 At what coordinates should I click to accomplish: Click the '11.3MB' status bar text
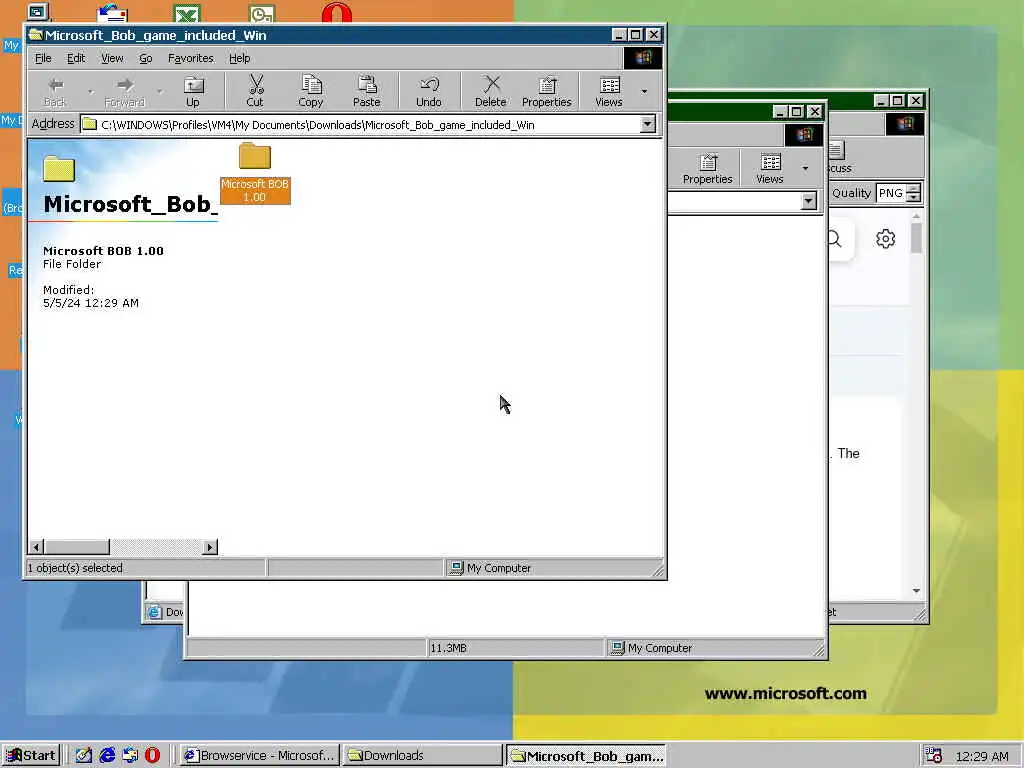(448, 648)
